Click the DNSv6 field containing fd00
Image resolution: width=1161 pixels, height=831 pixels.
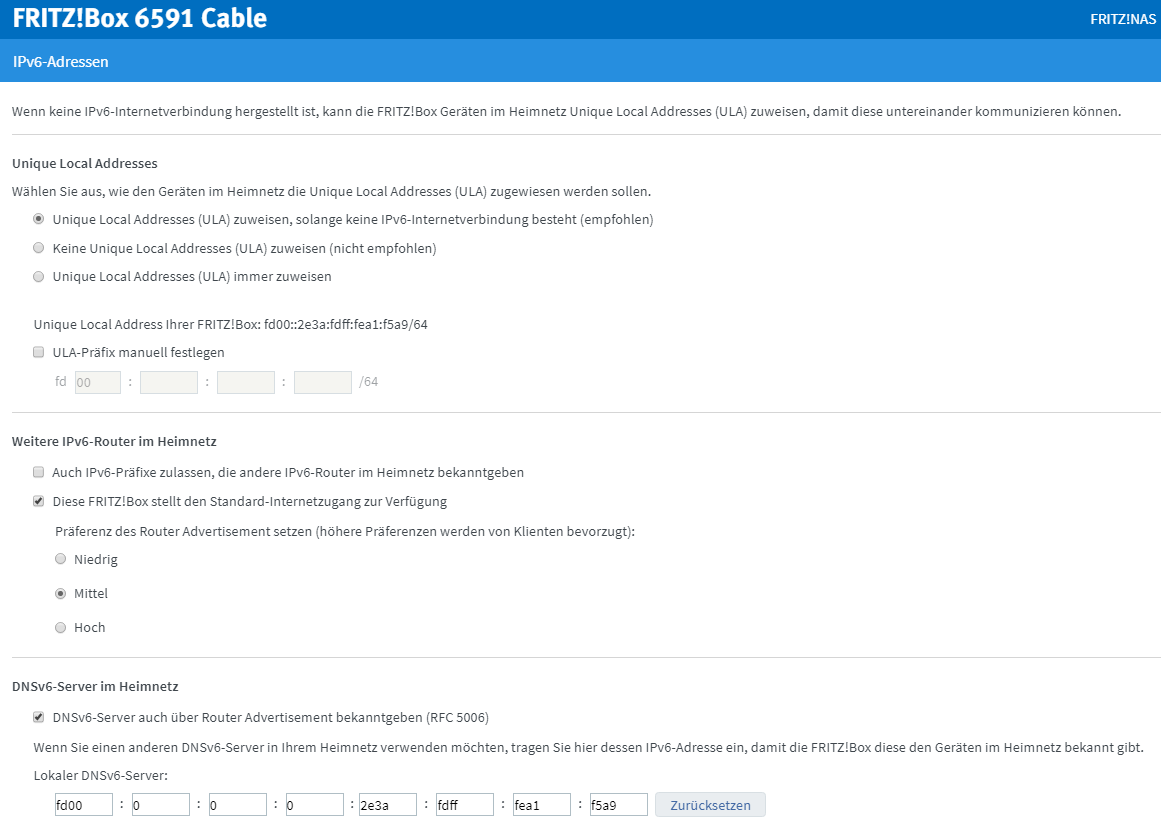[x=84, y=805]
